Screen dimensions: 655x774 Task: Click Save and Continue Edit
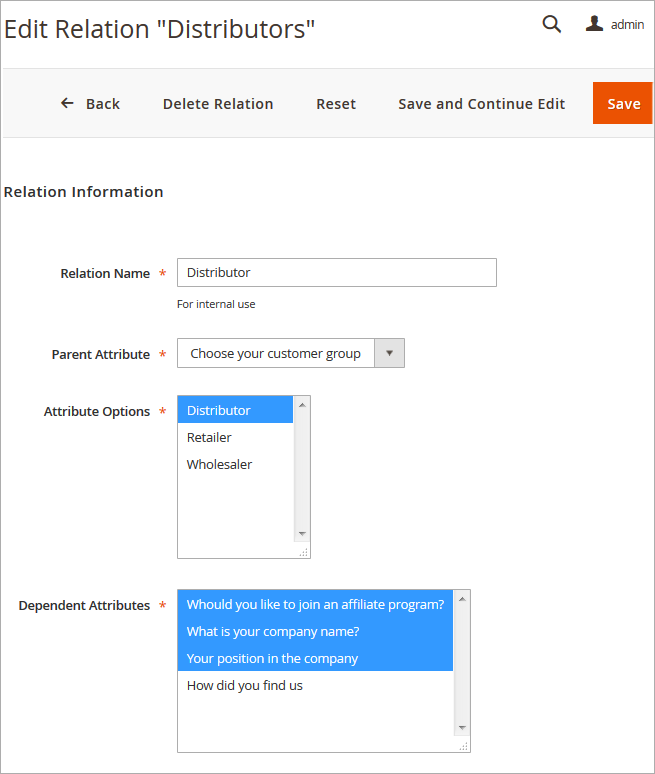tap(481, 104)
